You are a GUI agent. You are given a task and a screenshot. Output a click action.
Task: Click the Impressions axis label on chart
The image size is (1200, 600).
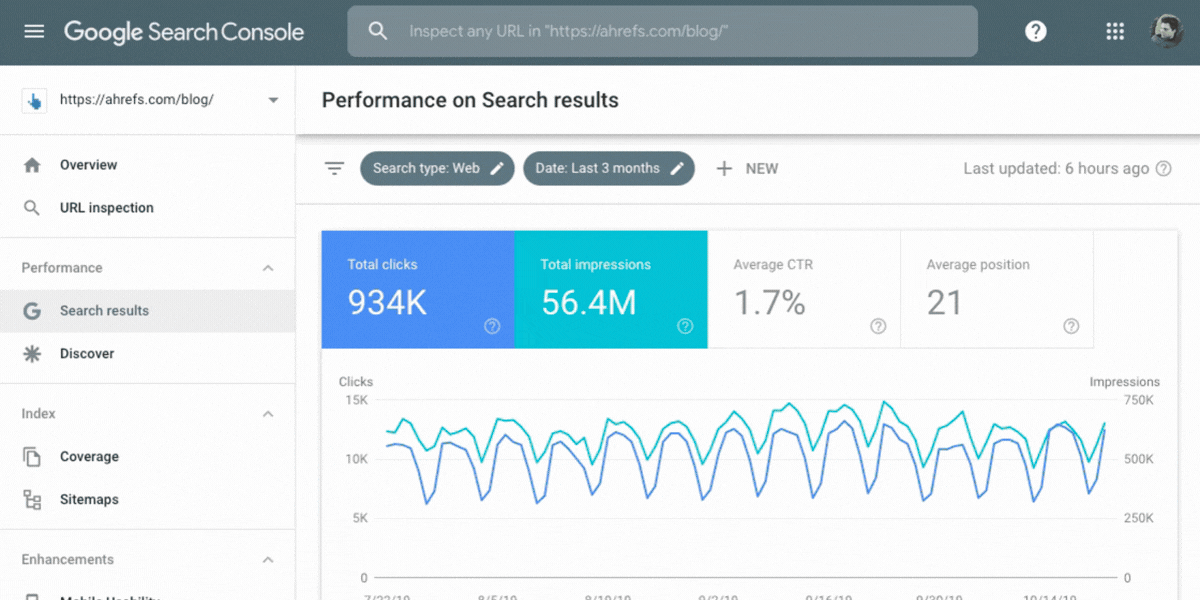click(1124, 382)
